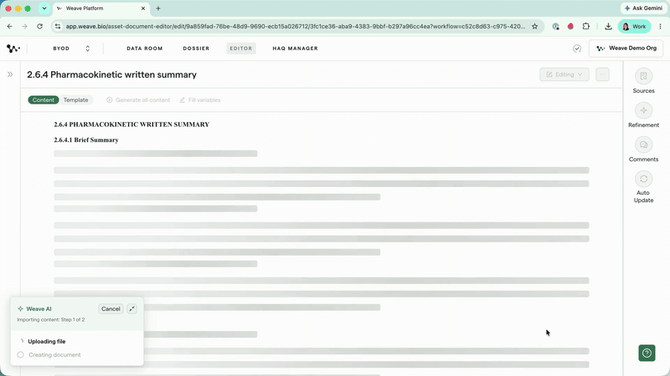
Task: Open the browser downloads icon
Action: (608, 26)
